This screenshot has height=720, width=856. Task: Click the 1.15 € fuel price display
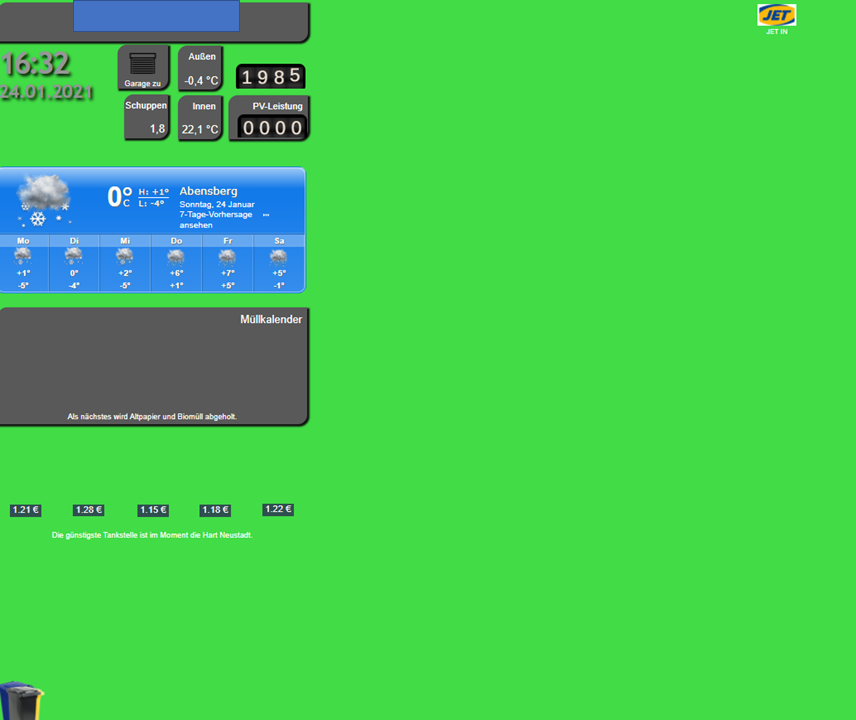(152, 510)
